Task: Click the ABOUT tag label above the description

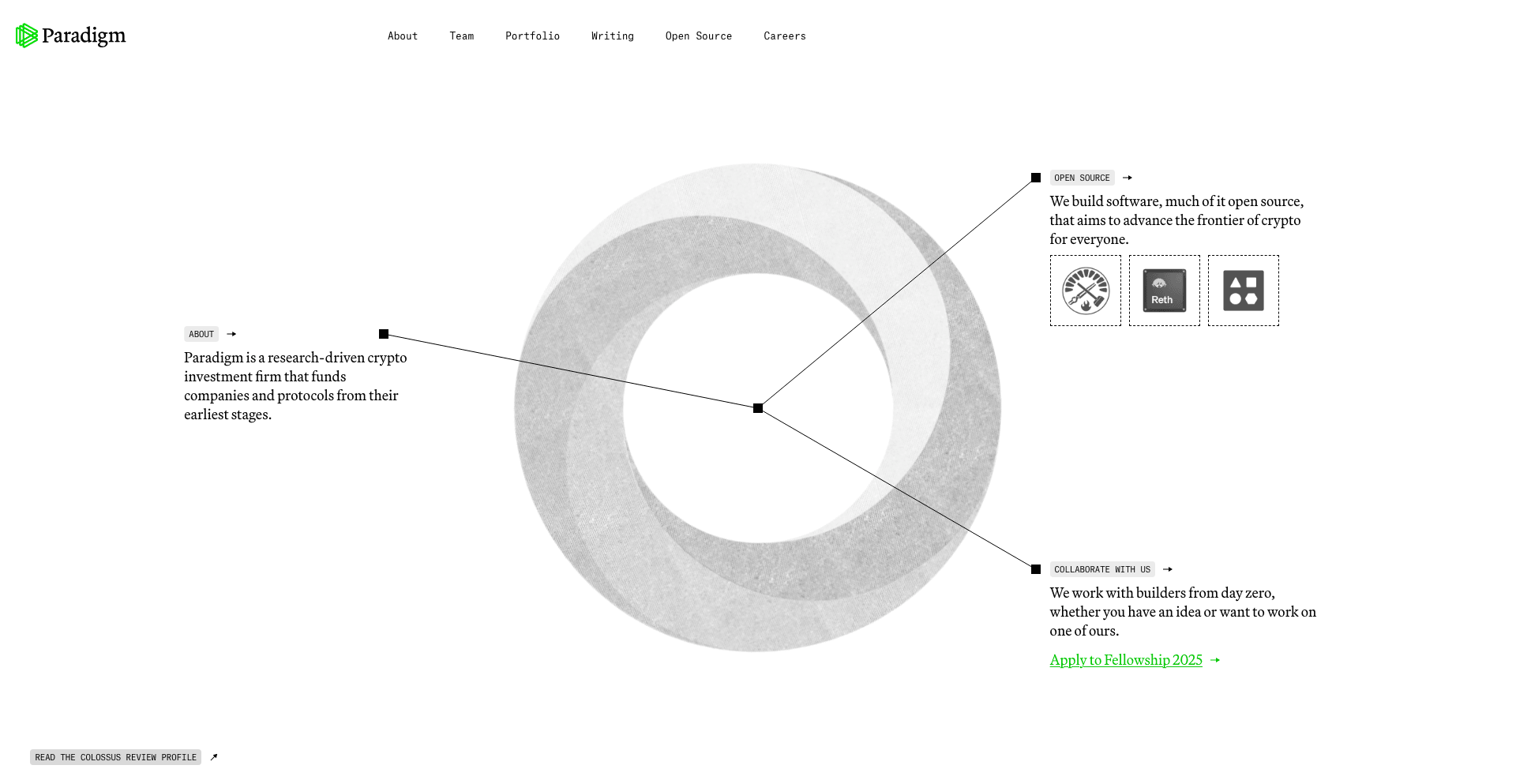Action: (201, 334)
